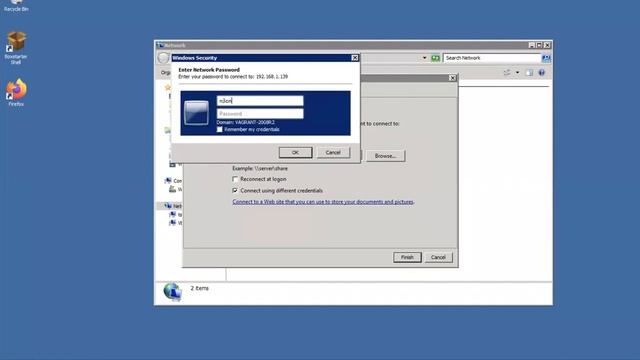Click the Enter Network Password heading
This screenshot has height=360, width=640.
(x=209, y=70)
